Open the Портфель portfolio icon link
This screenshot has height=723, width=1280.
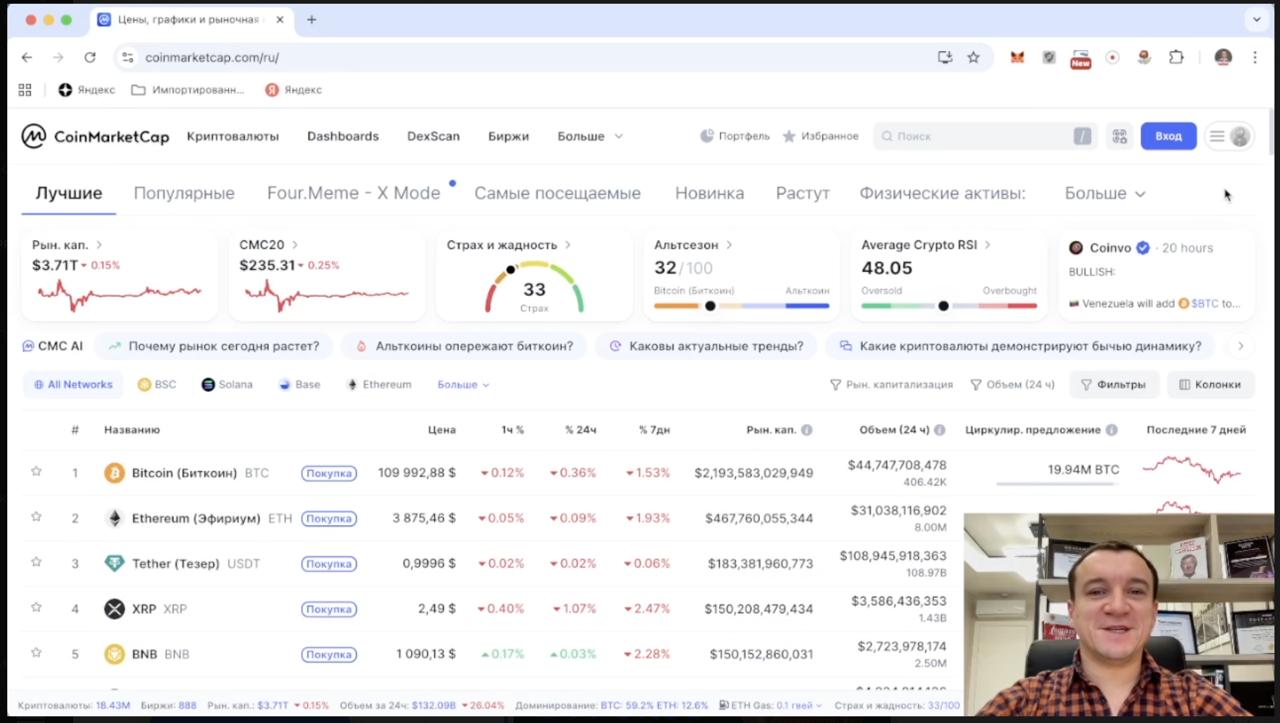click(735, 136)
